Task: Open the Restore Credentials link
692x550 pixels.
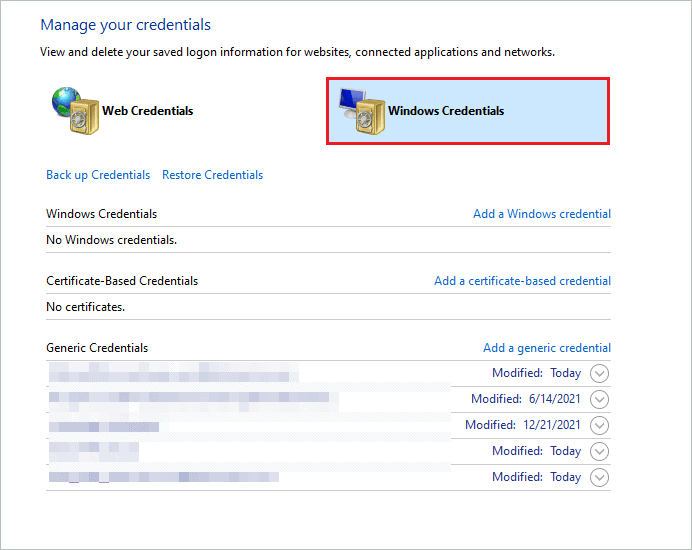Action: tap(212, 175)
